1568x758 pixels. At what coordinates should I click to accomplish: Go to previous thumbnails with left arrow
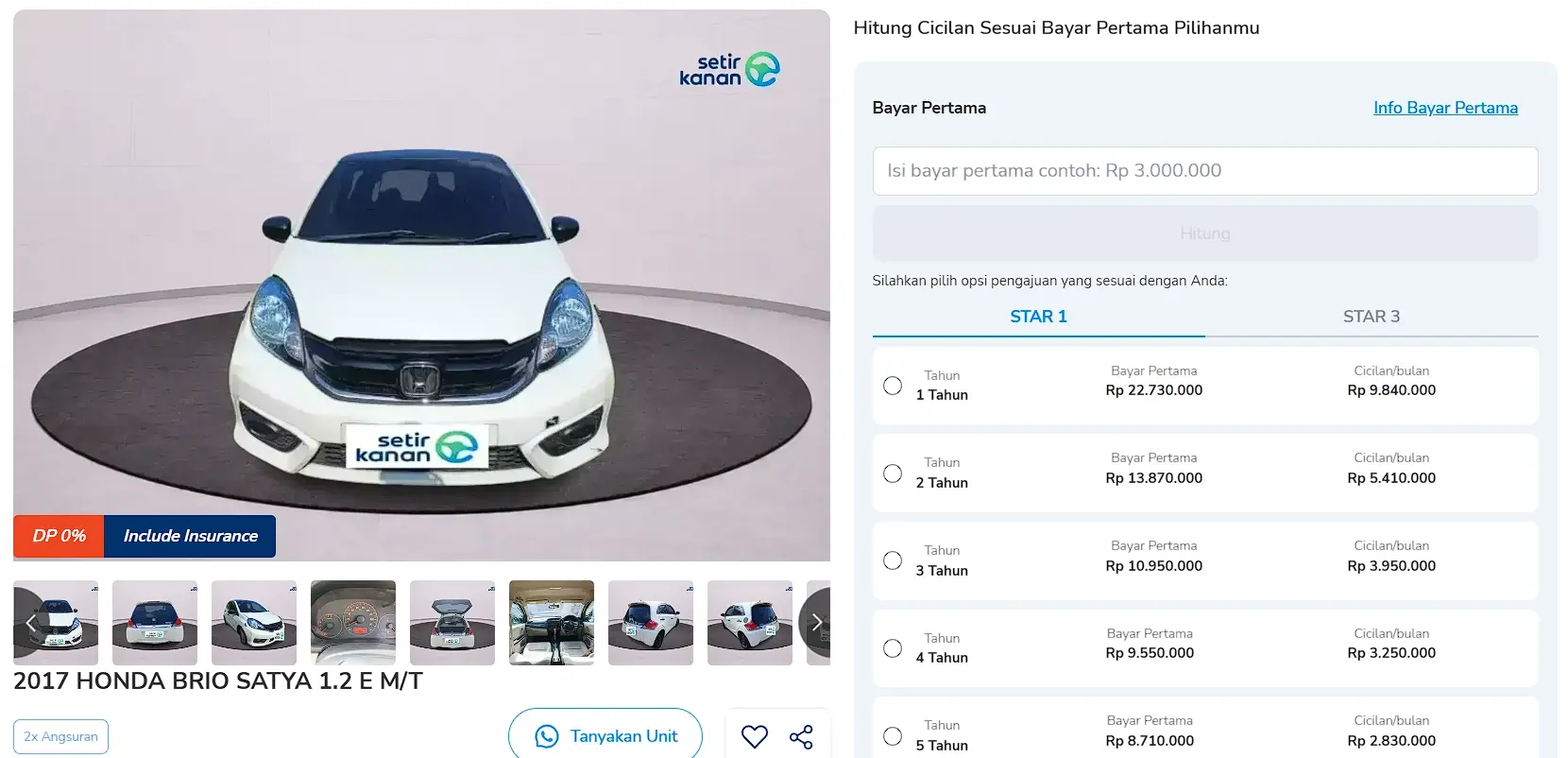coord(30,622)
